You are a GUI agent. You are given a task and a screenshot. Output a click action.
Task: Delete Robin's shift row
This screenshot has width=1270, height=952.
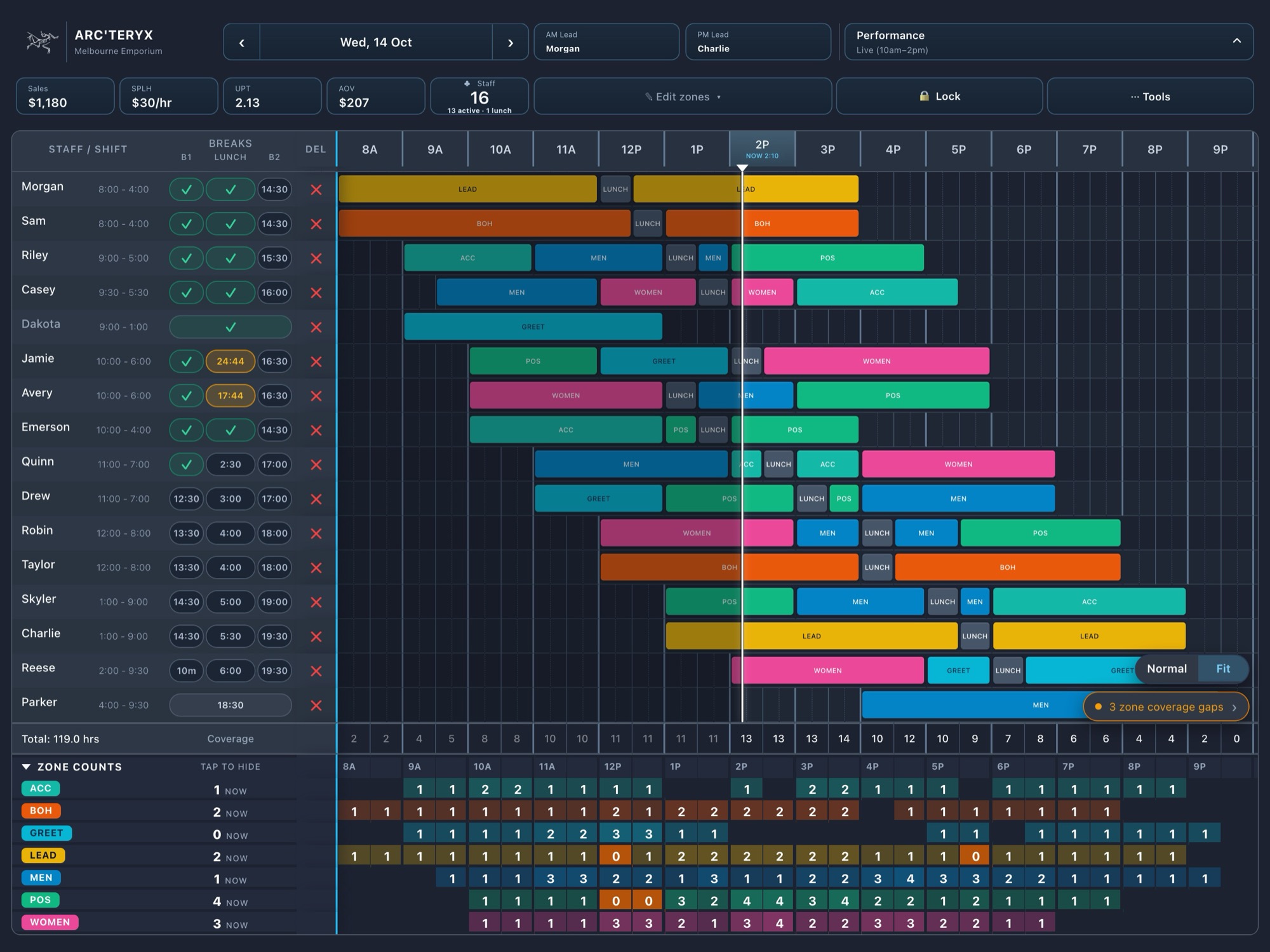[316, 533]
